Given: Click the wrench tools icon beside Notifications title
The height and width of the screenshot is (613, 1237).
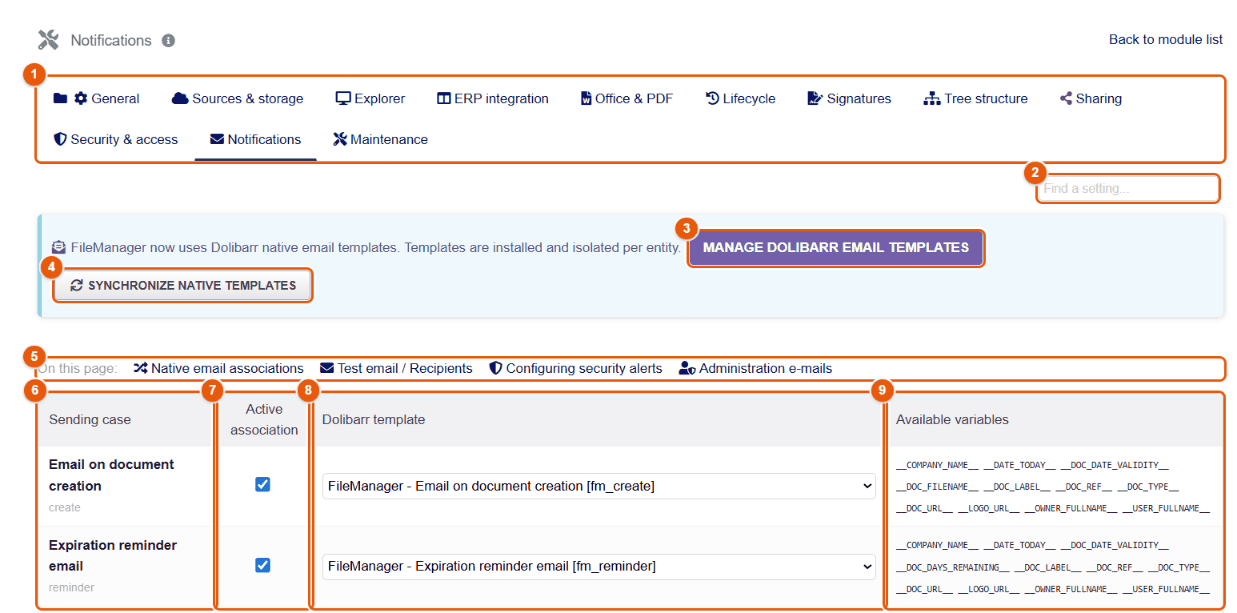Looking at the screenshot, I should tap(48, 40).
